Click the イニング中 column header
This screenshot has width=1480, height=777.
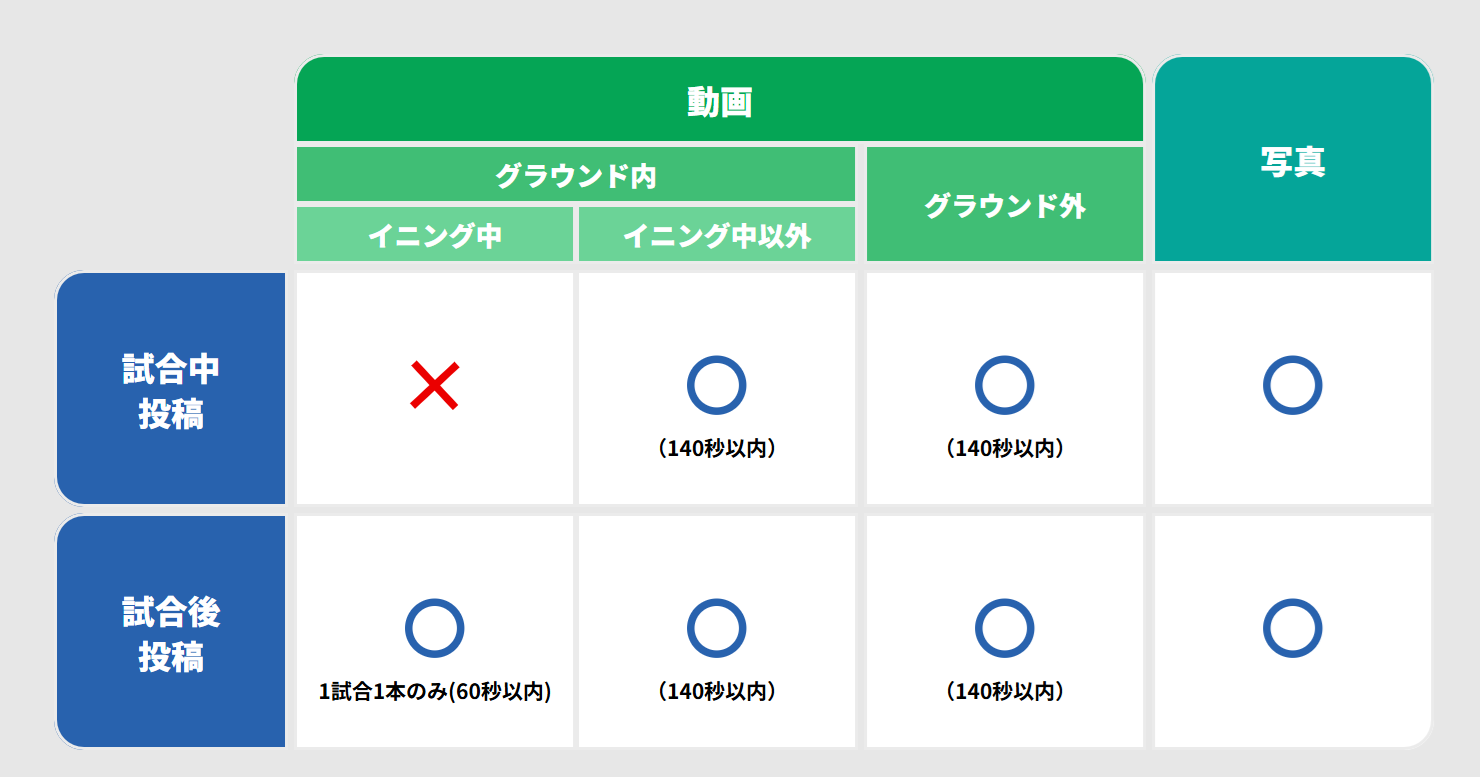434,236
